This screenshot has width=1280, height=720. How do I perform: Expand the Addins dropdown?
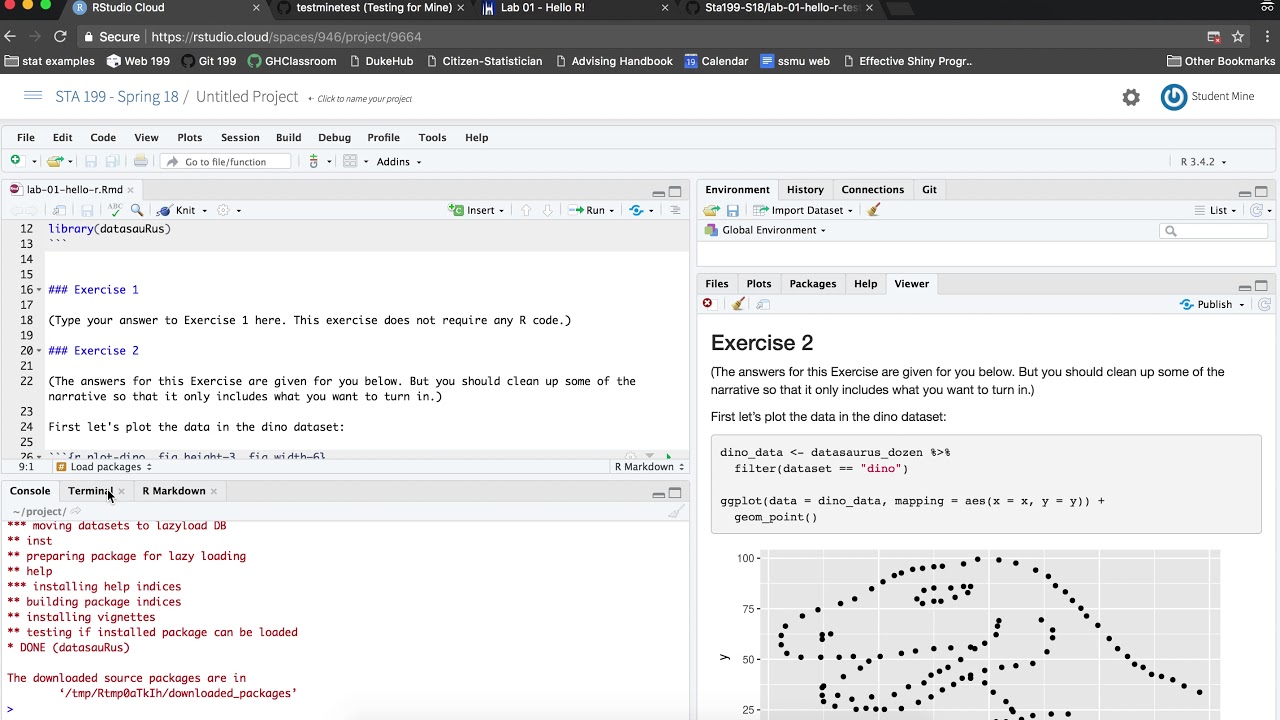[399, 162]
